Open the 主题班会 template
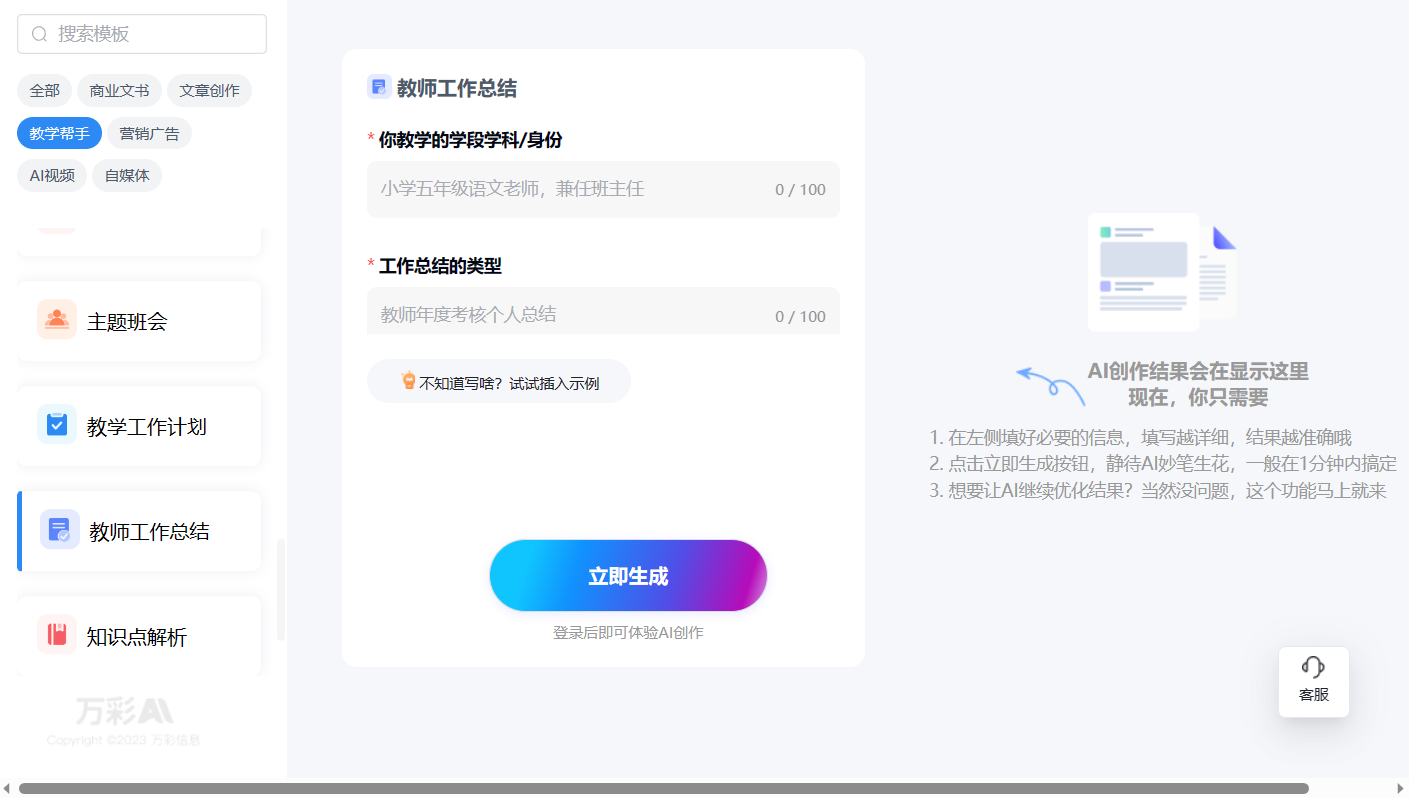Screen dimensions: 1409x798 (x=139, y=321)
